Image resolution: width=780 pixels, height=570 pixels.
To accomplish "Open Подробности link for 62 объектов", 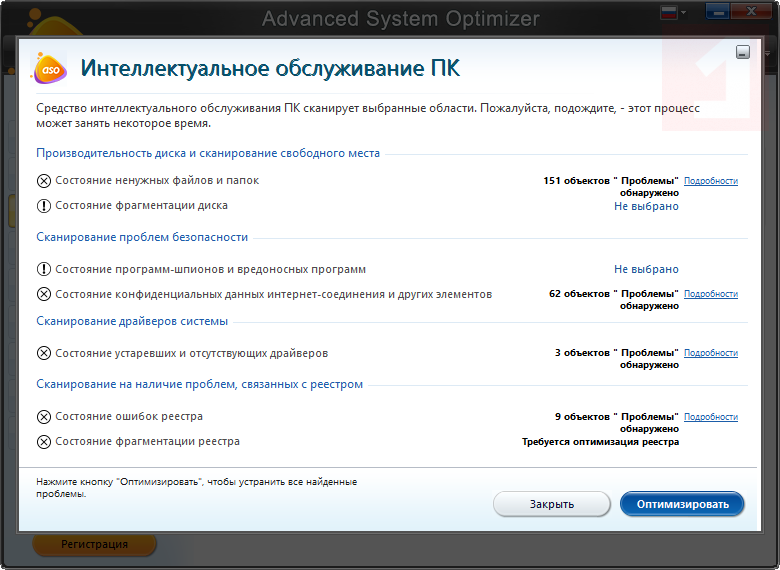I will [x=711, y=293].
